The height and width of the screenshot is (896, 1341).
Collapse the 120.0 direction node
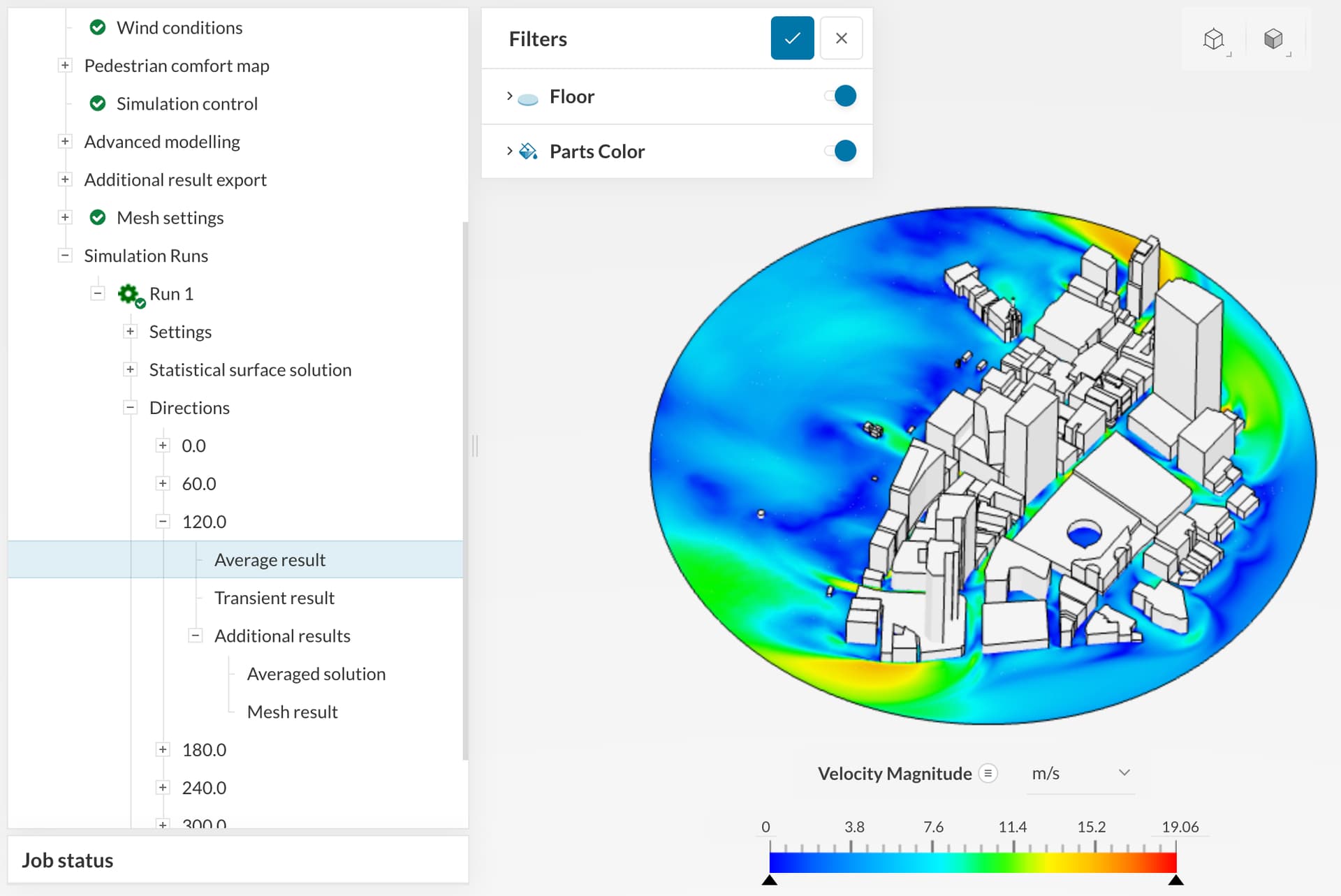163,522
